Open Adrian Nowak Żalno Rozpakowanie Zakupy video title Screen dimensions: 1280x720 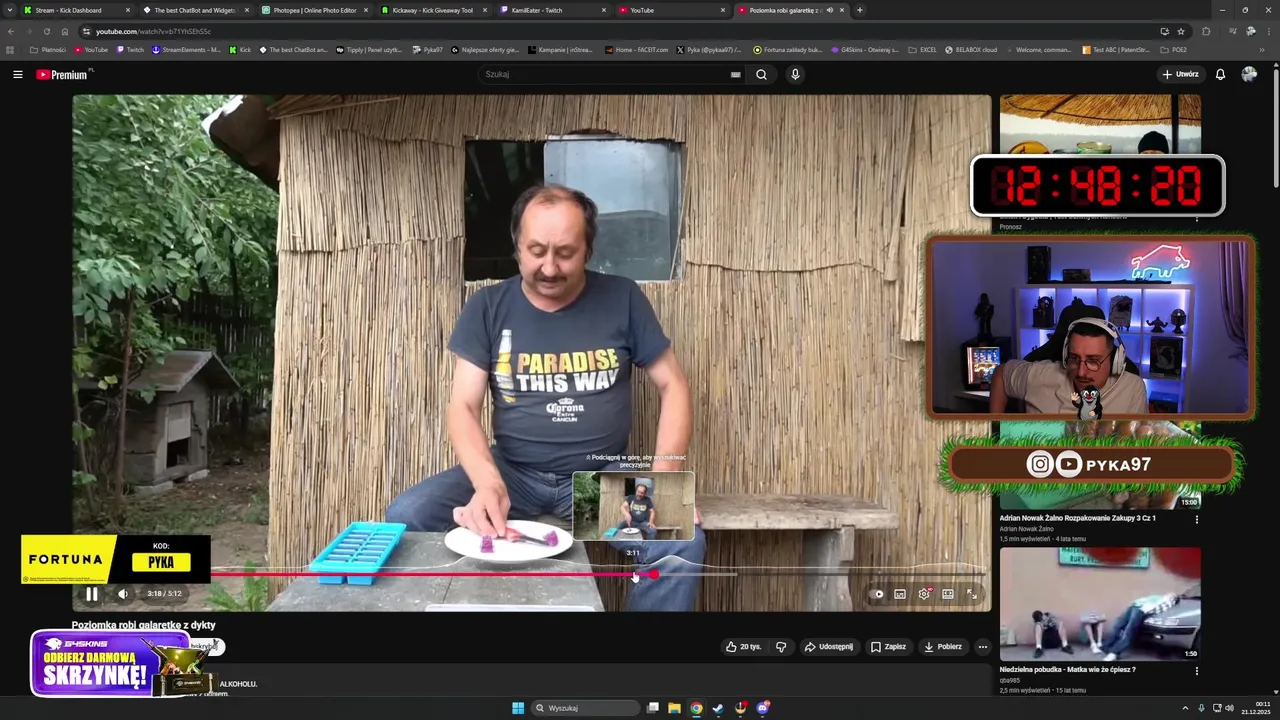pyautogui.click(x=1077, y=518)
